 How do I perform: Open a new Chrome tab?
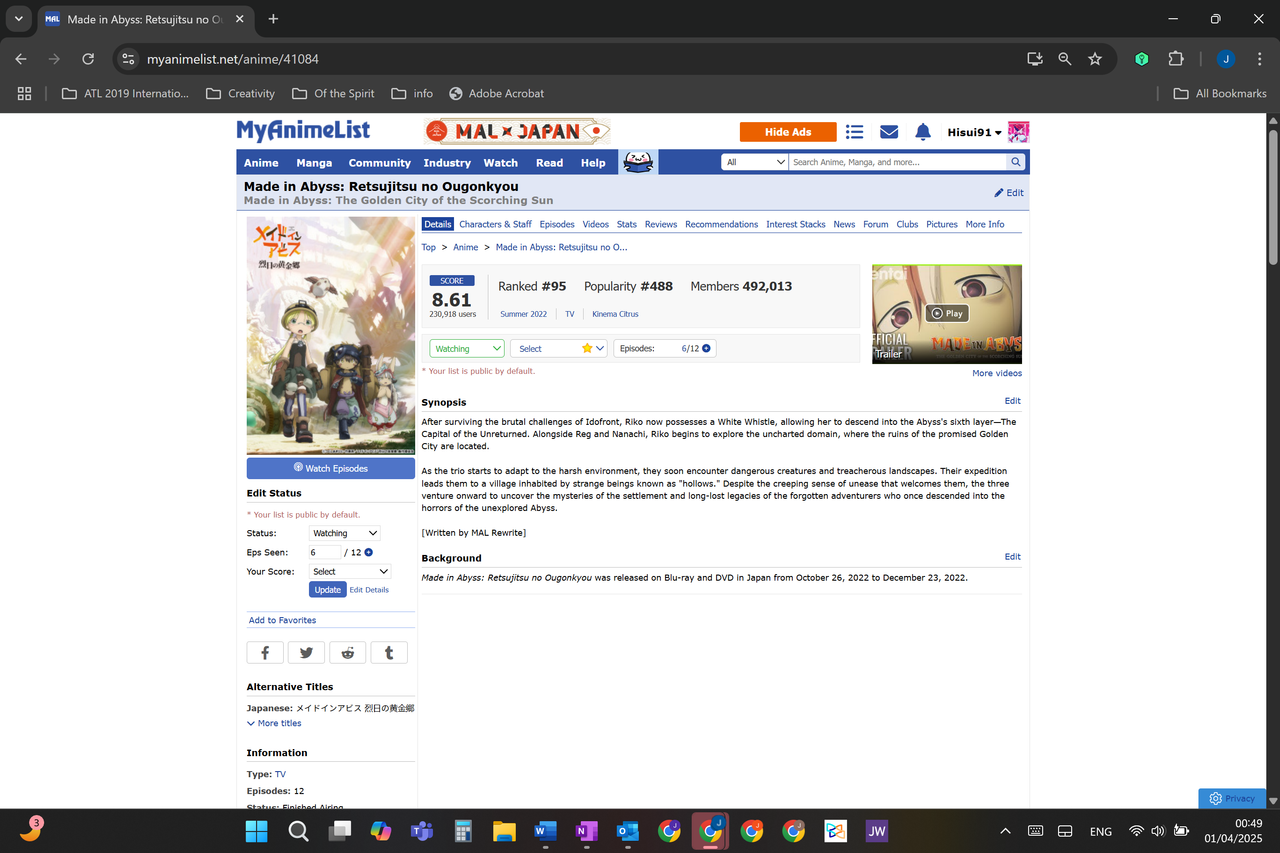point(273,19)
